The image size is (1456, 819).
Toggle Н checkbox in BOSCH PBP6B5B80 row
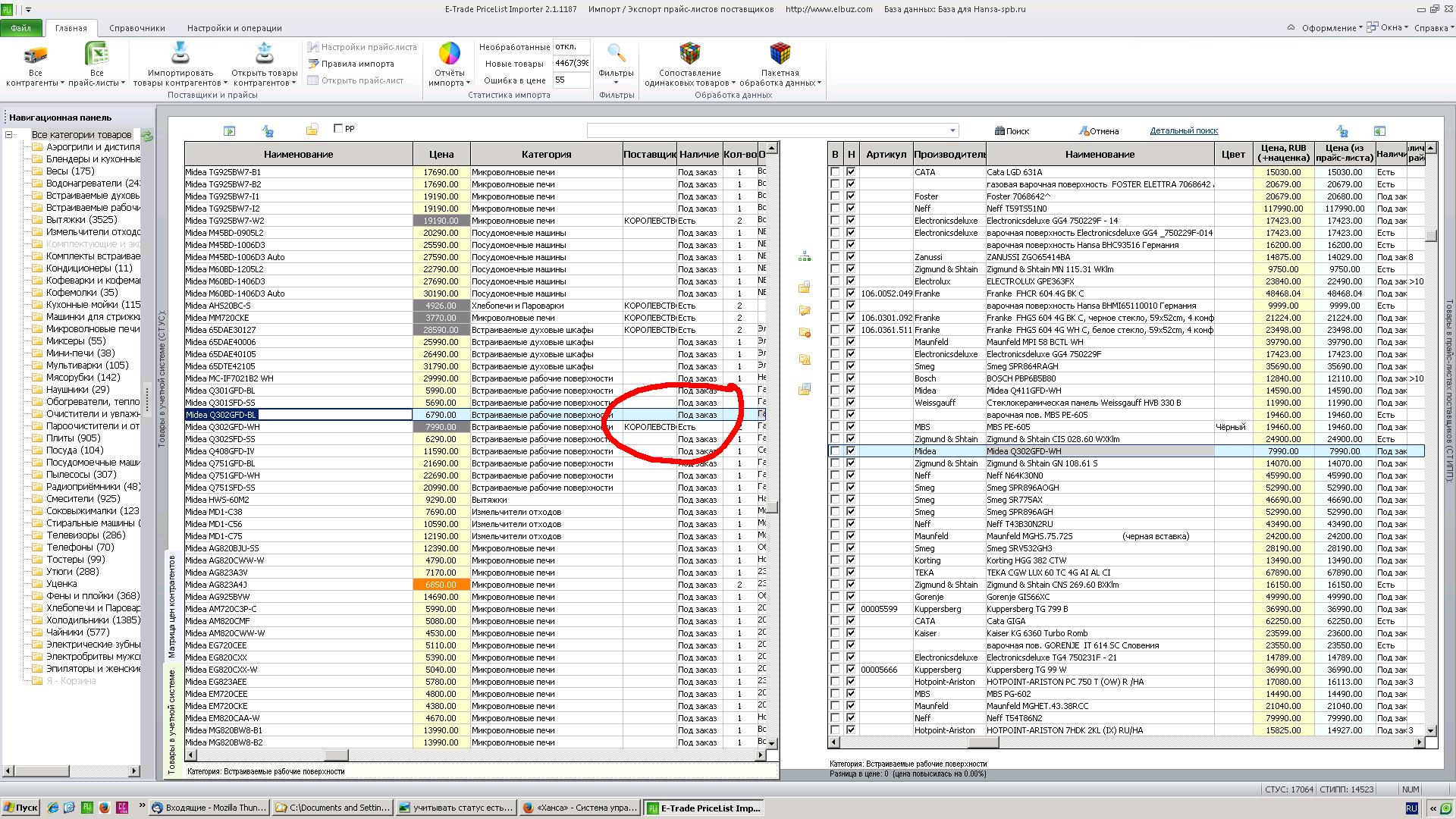click(851, 378)
